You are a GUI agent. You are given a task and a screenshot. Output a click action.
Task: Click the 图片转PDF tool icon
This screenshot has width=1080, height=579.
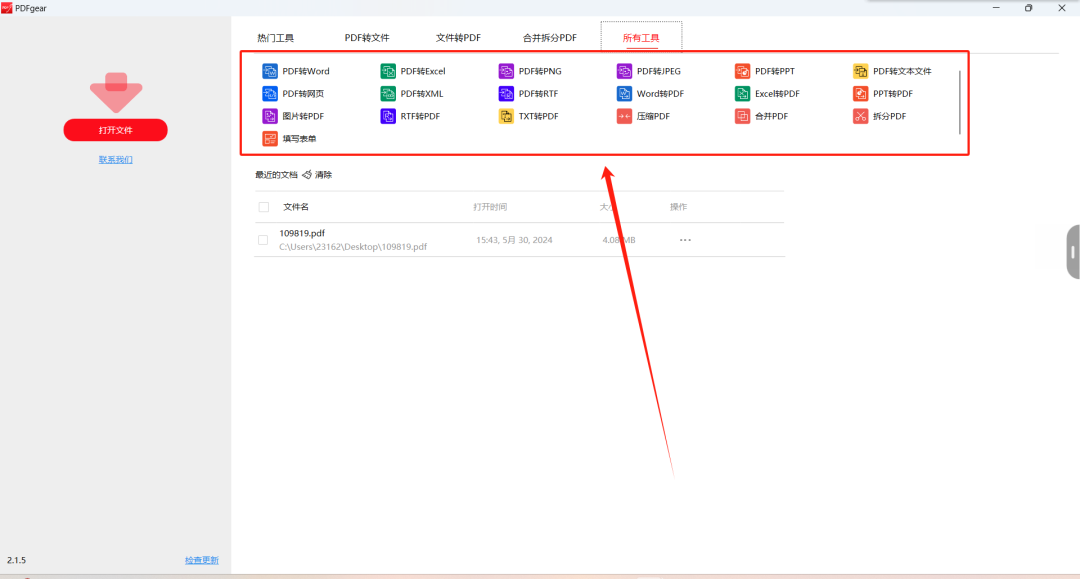(270, 116)
